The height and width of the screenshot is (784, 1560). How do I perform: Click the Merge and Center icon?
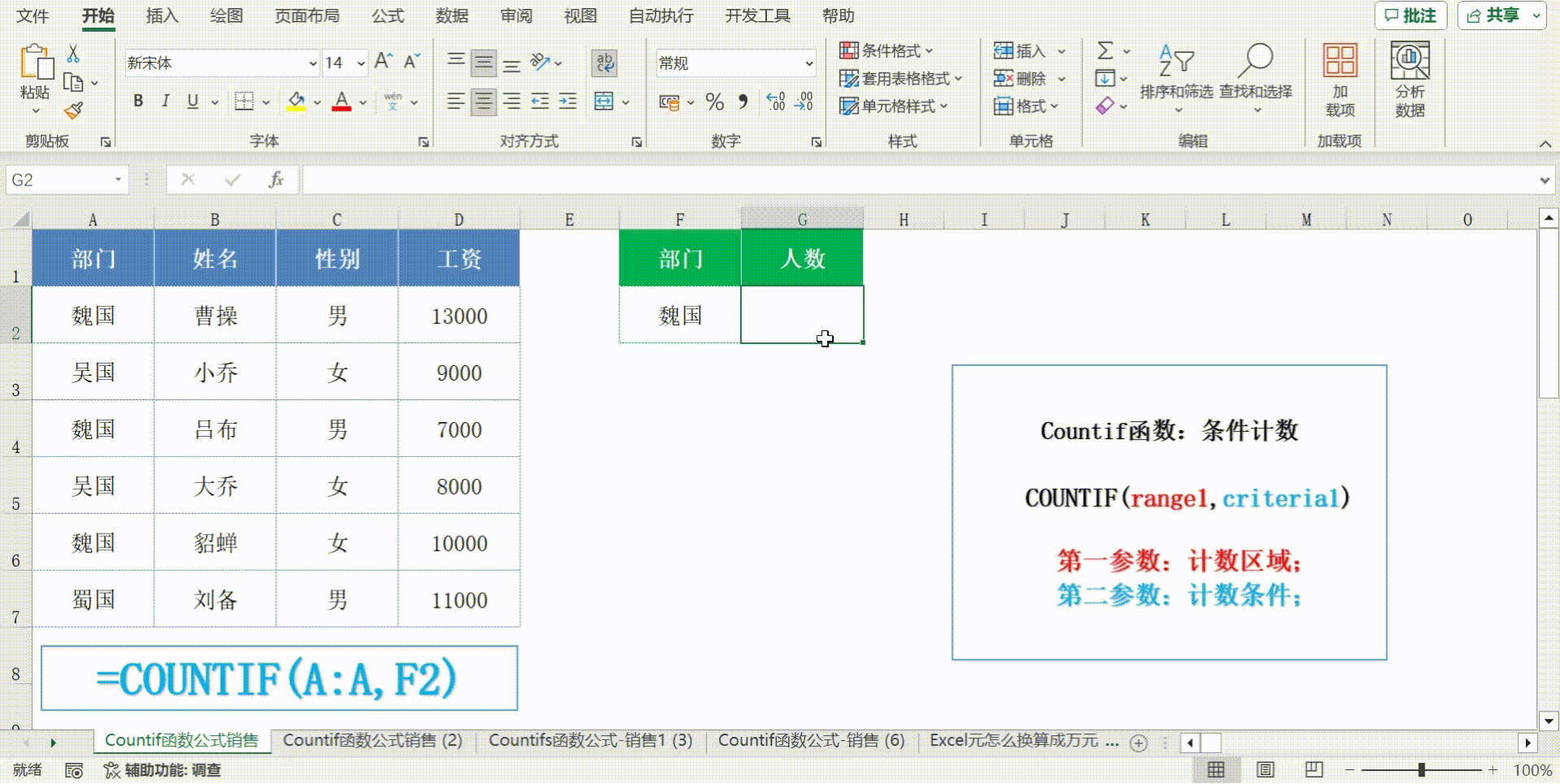(x=604, y=102)
